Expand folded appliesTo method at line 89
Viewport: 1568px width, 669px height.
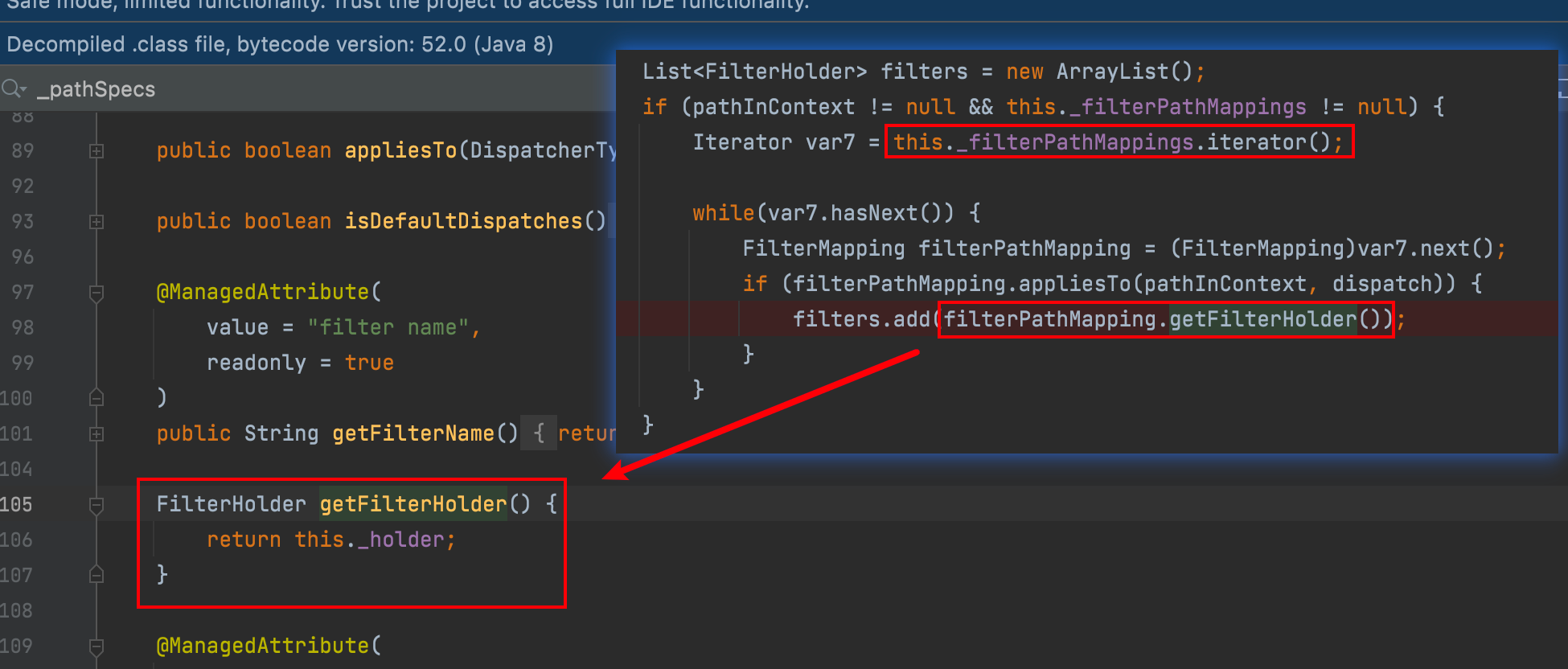pyautogui.click(x=96, y=151)
